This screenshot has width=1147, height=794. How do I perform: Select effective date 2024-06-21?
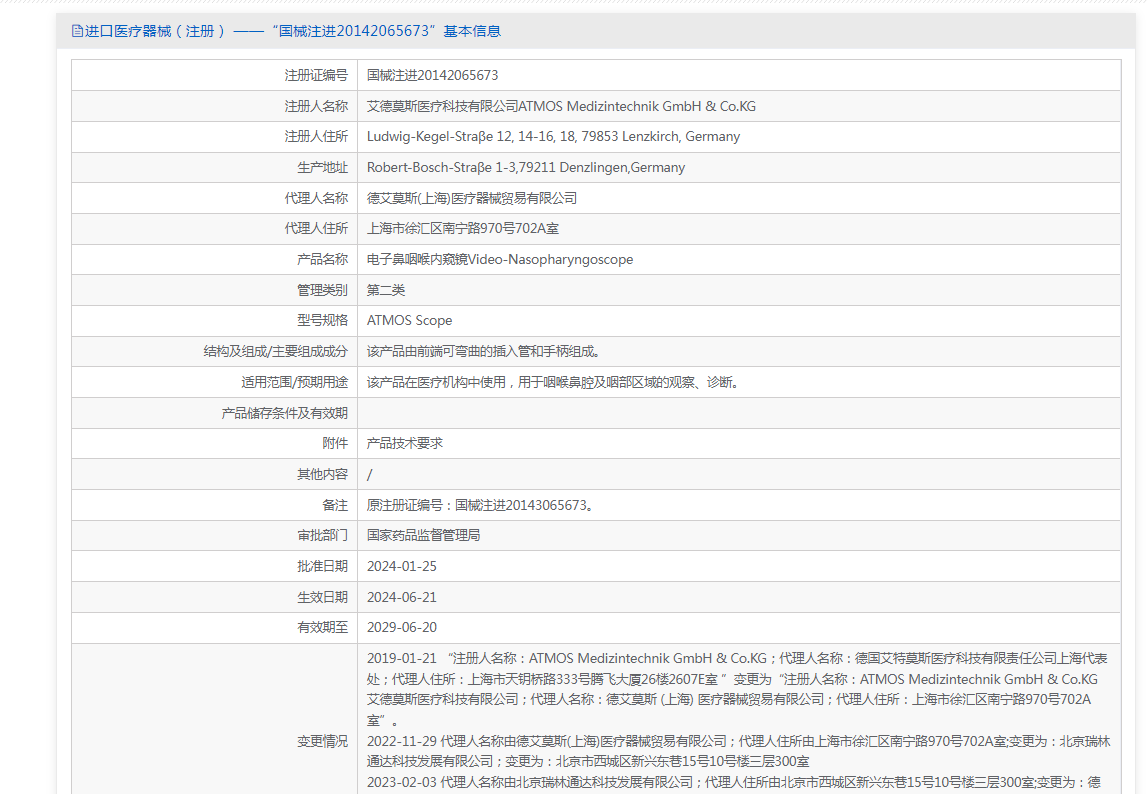[x=402, y=597]
